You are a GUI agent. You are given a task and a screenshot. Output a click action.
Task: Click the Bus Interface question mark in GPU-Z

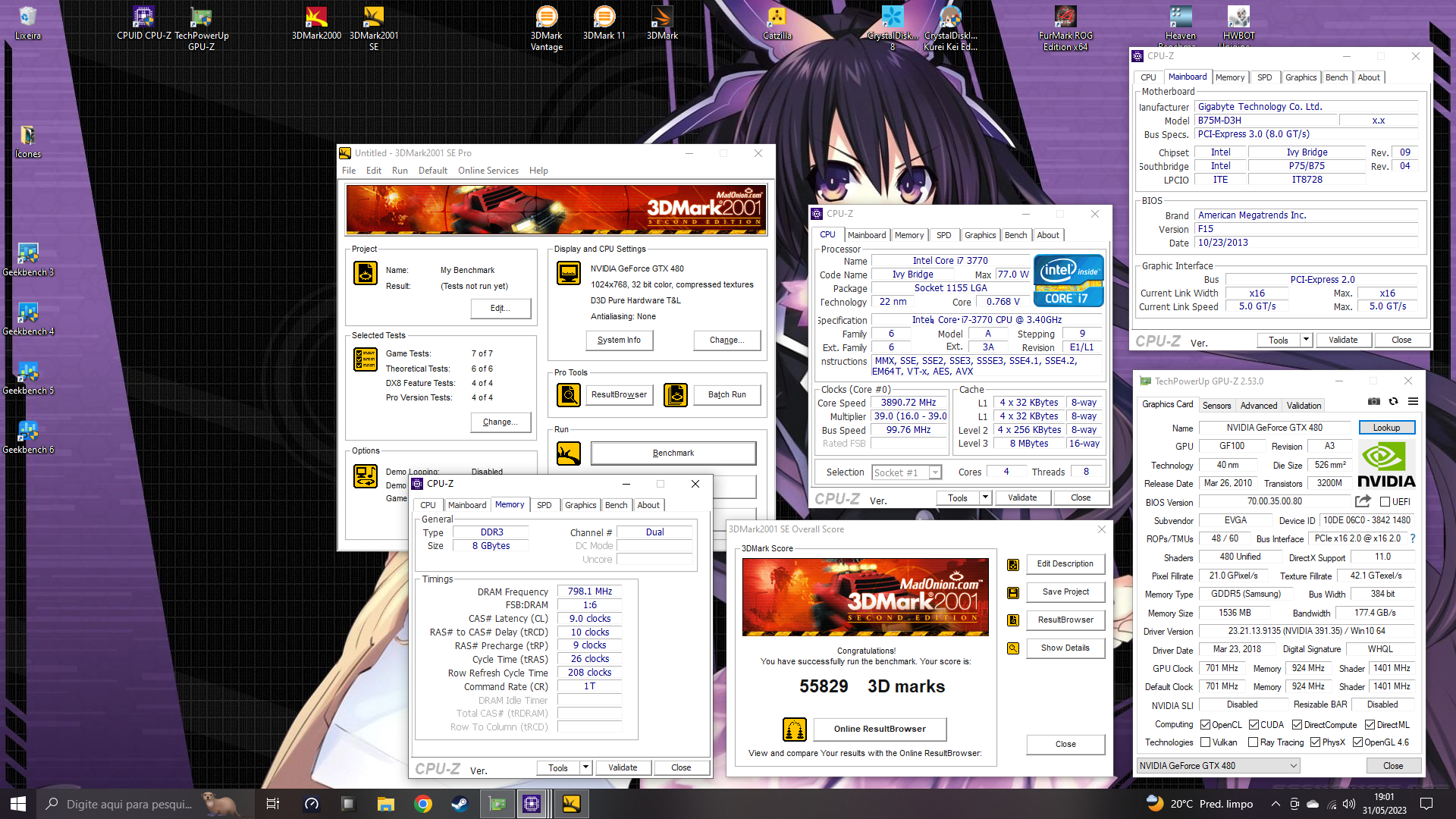coord(1412,538)
